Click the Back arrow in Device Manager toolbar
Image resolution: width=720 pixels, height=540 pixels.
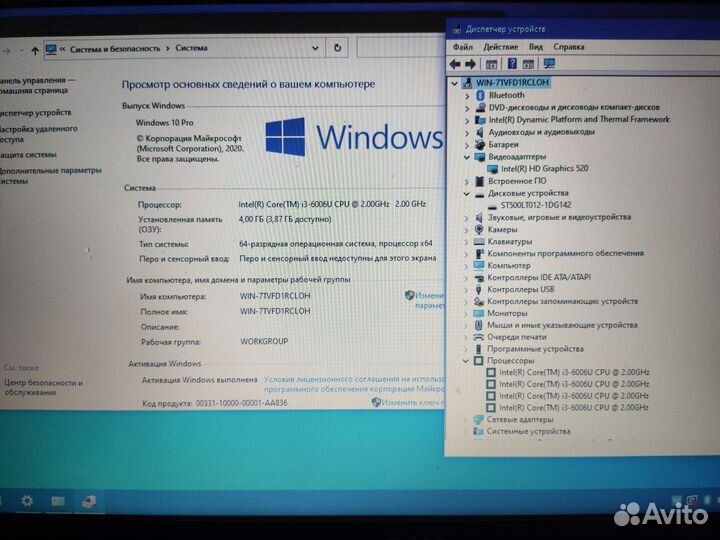(x=455, y=64)
